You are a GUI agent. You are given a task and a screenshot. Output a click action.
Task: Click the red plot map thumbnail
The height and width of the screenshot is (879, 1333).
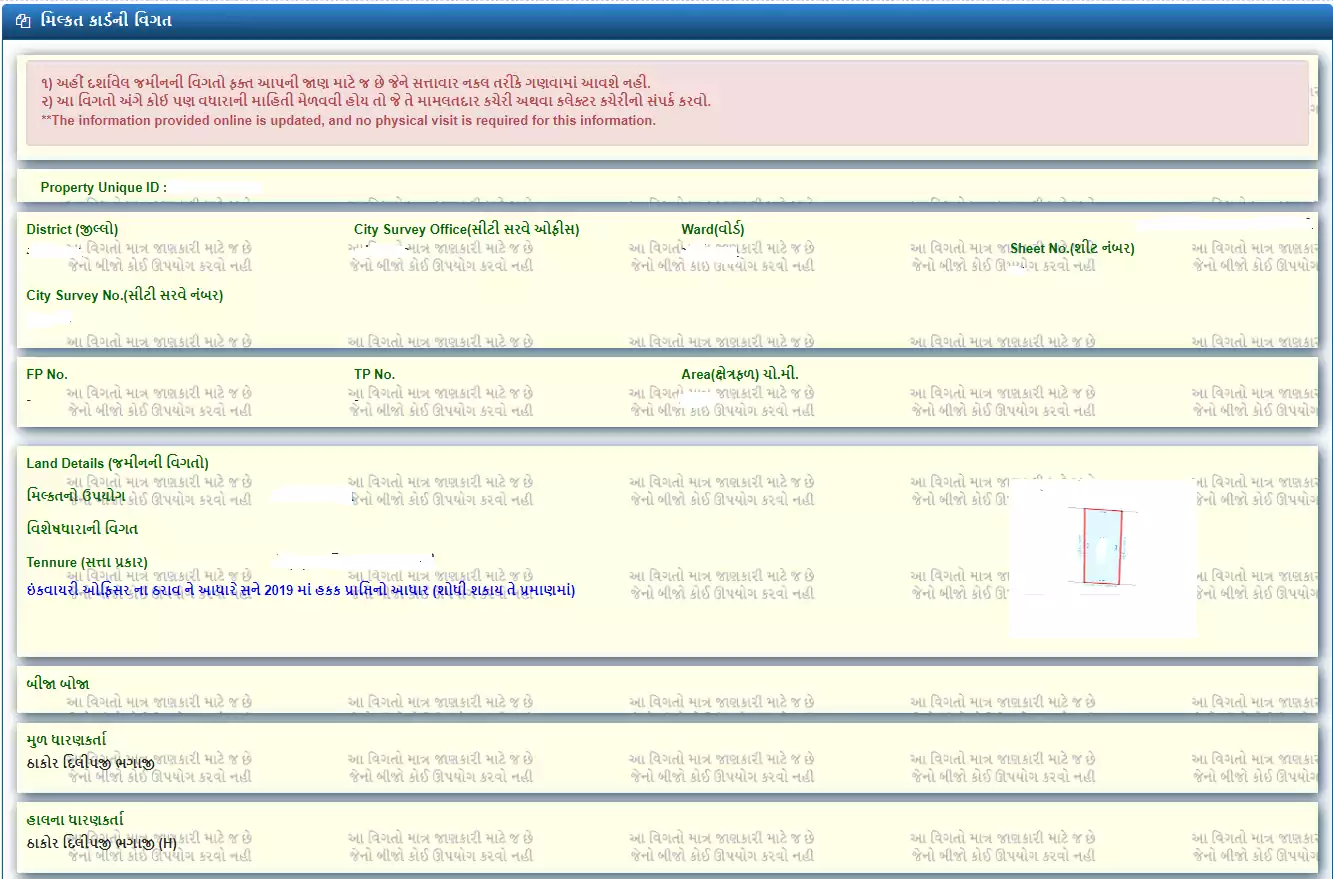coord(1102,546)
